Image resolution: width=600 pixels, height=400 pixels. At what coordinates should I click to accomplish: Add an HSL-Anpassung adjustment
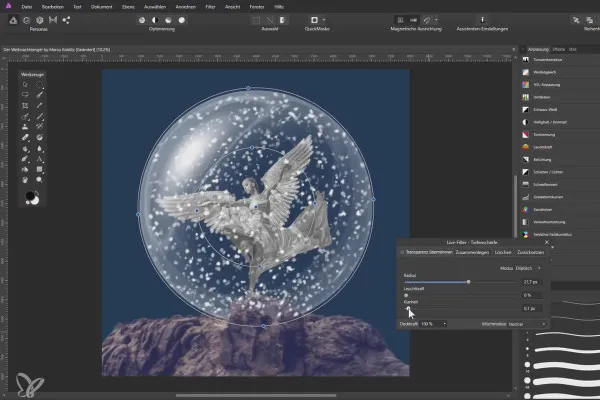click(560, 85)
